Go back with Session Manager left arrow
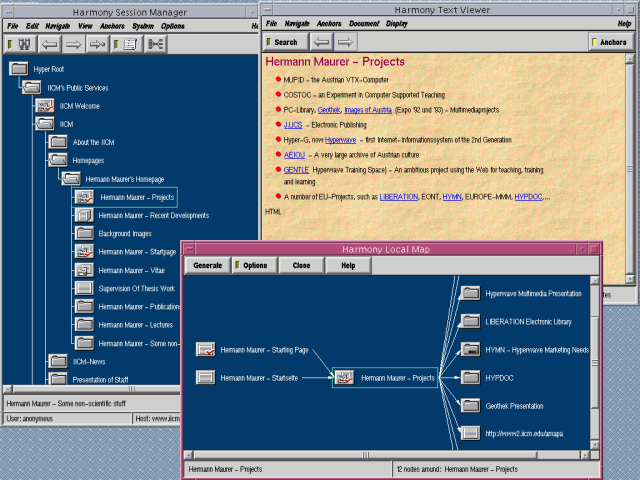This screenshot has width=640, height=480. pos(50,44)
